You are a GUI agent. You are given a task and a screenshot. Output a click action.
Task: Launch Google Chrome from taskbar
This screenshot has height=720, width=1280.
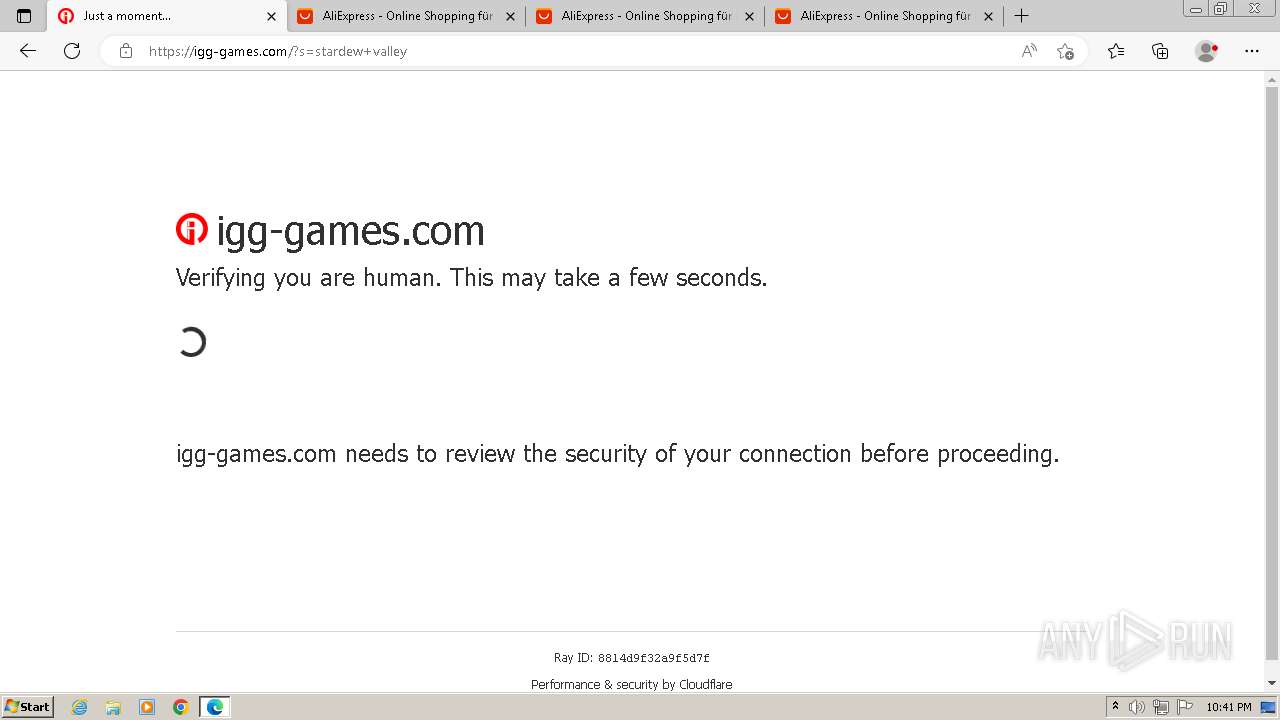point(181,707)
